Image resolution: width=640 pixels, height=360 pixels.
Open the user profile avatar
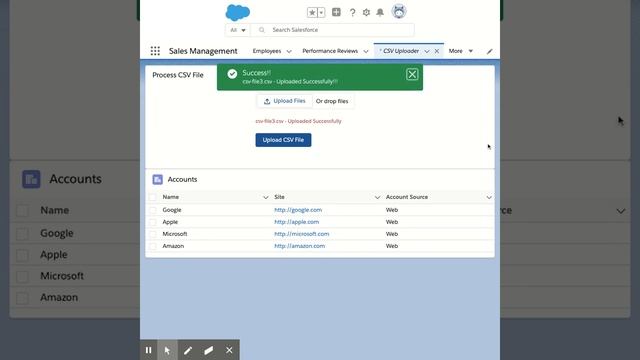point(399,11)
